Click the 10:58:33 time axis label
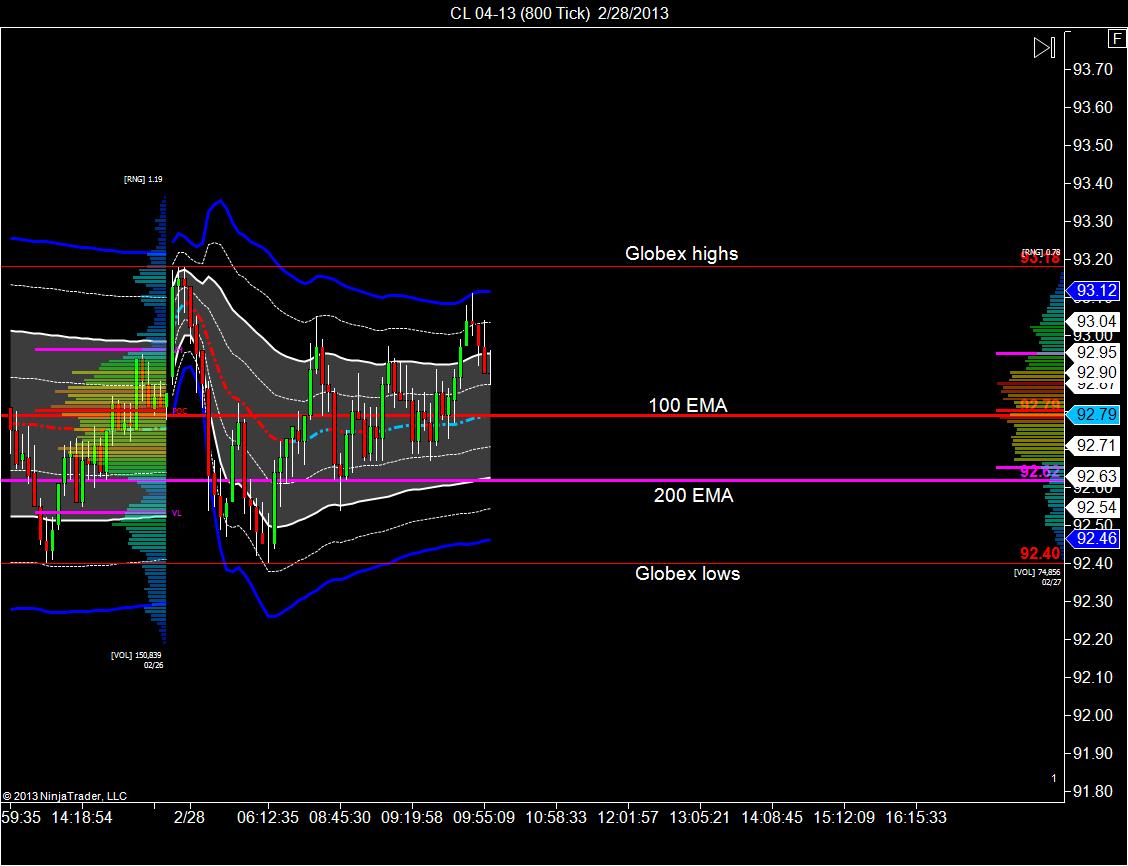 tap(556, 818)
